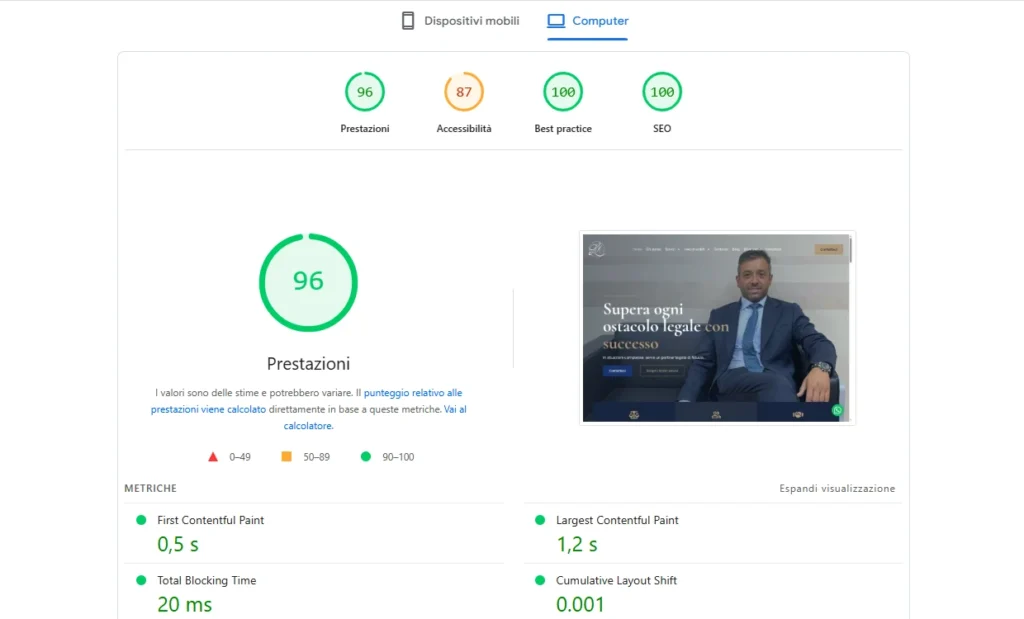The image size is (1024, 619).
Task: Click the red triangle 0–49 legend icon
Action: pos(213,457)
